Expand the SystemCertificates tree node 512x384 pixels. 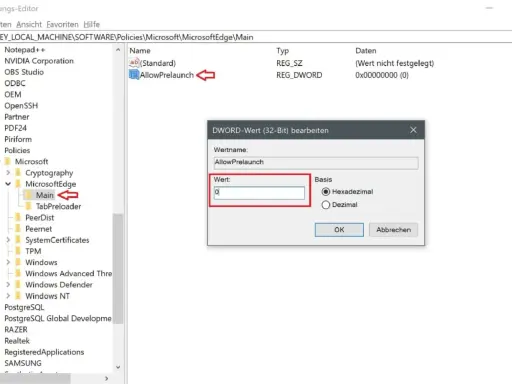(x=8, y=240)
